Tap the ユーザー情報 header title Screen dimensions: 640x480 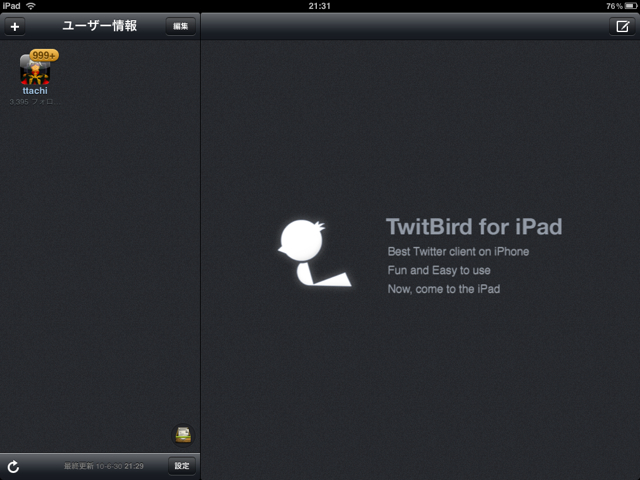[x=100, y=26]
